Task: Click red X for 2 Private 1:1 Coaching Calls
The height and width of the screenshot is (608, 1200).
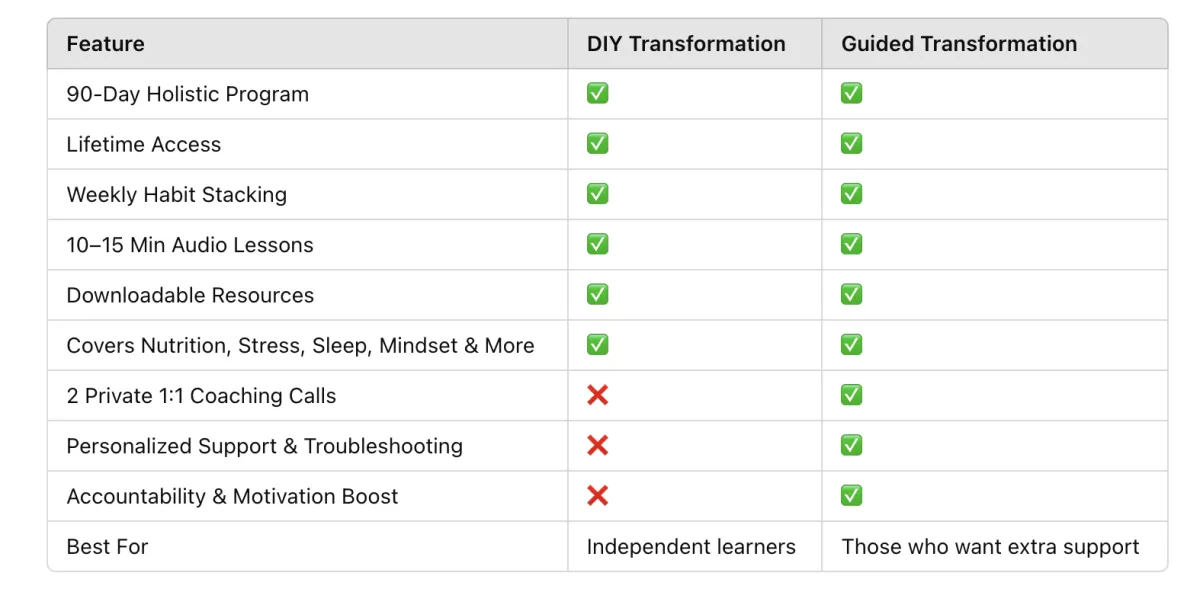Action: tap(597, 395)
